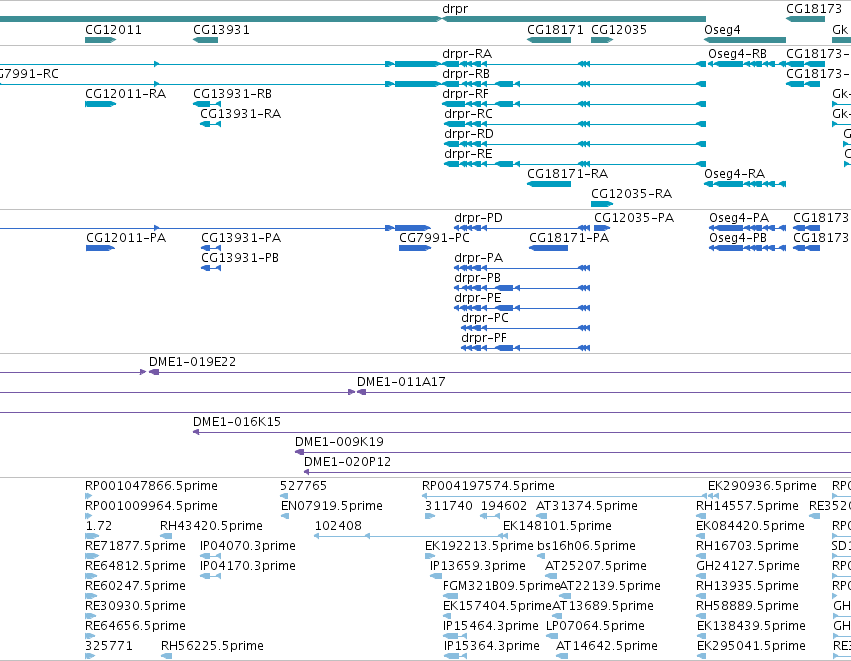Click EST RP004197574.5prime
Screen dimensions: 851x661
tap(488, 486)
